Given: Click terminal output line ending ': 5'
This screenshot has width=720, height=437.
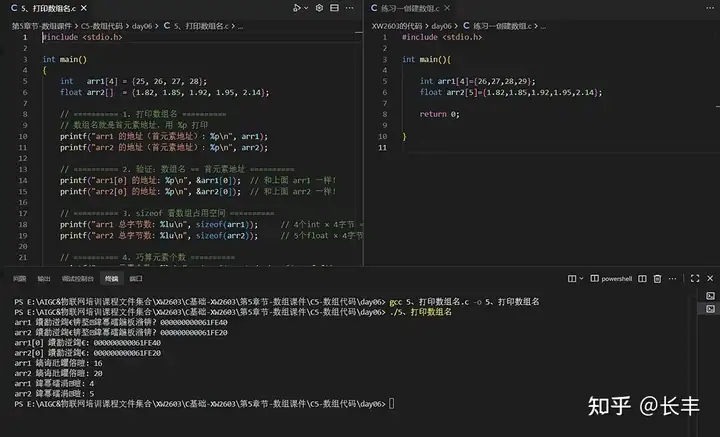Looking at the screenshot, I should point(54,394).
